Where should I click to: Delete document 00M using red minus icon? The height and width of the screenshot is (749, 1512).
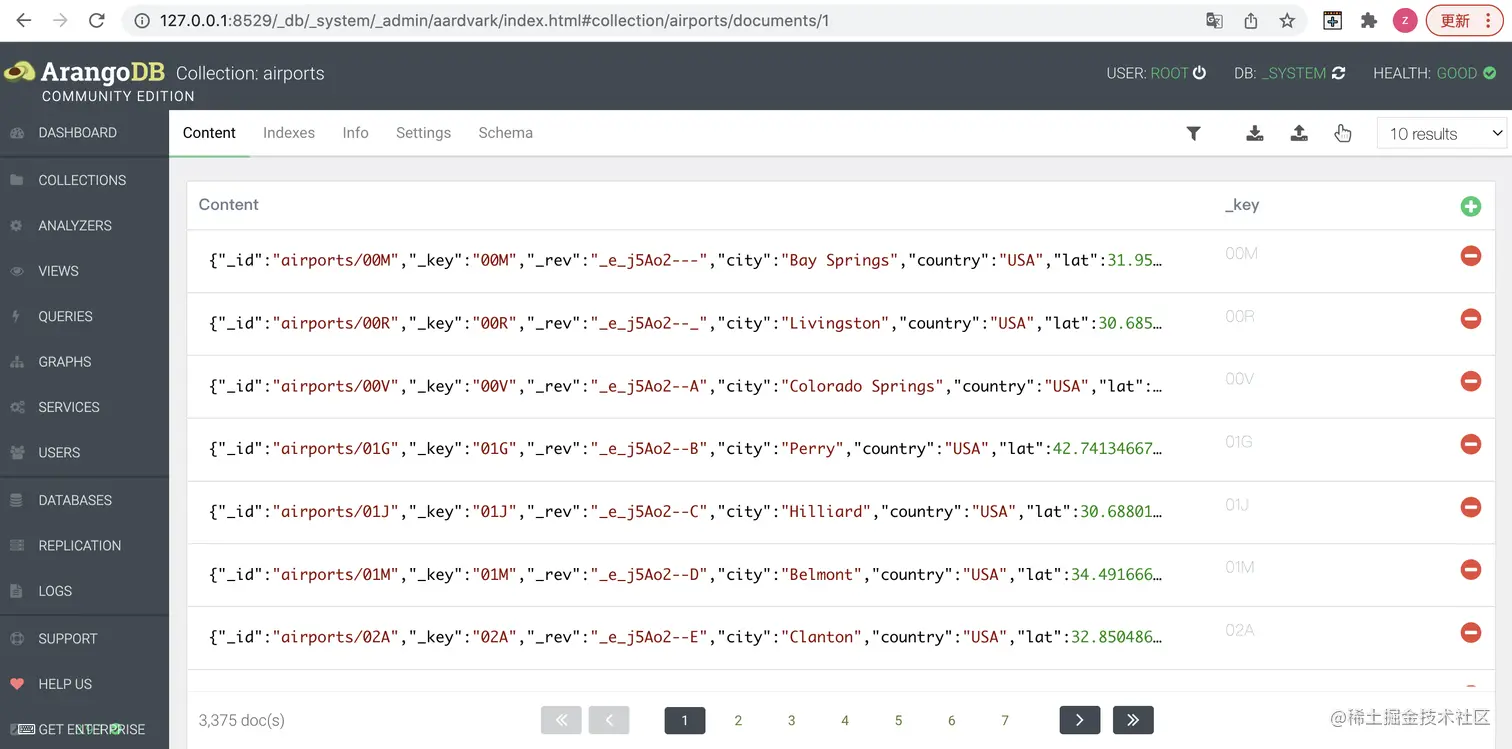[x=1470, y=256]
